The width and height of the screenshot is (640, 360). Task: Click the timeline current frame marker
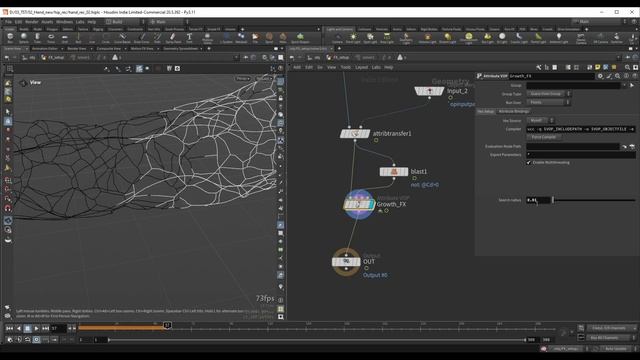[167, 325]
